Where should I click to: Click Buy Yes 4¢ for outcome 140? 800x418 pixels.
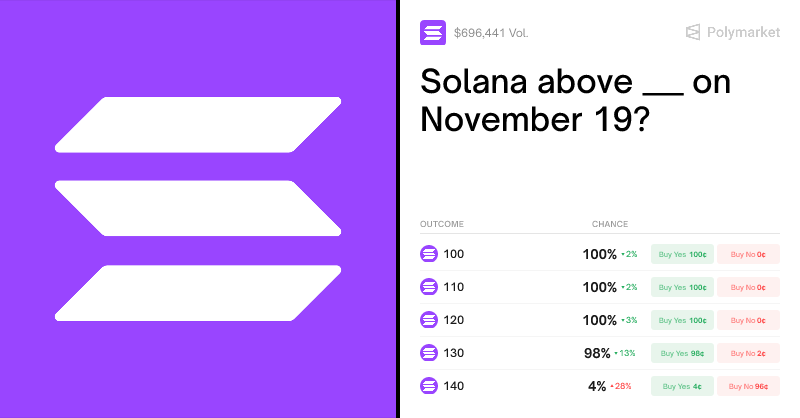pyautogui.click(x=682, y=386)
